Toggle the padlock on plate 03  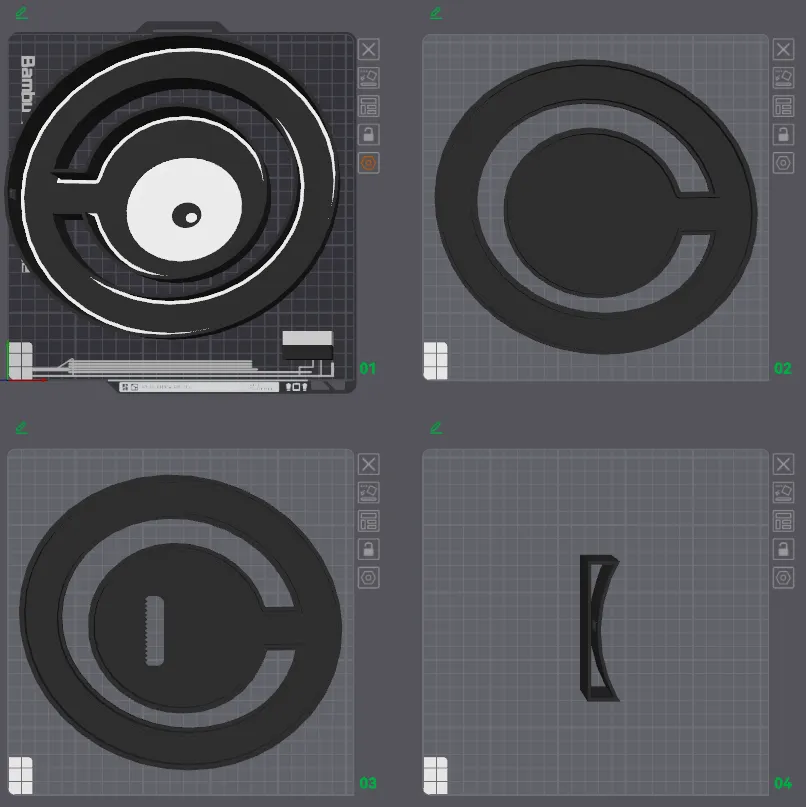pos(369,549)
